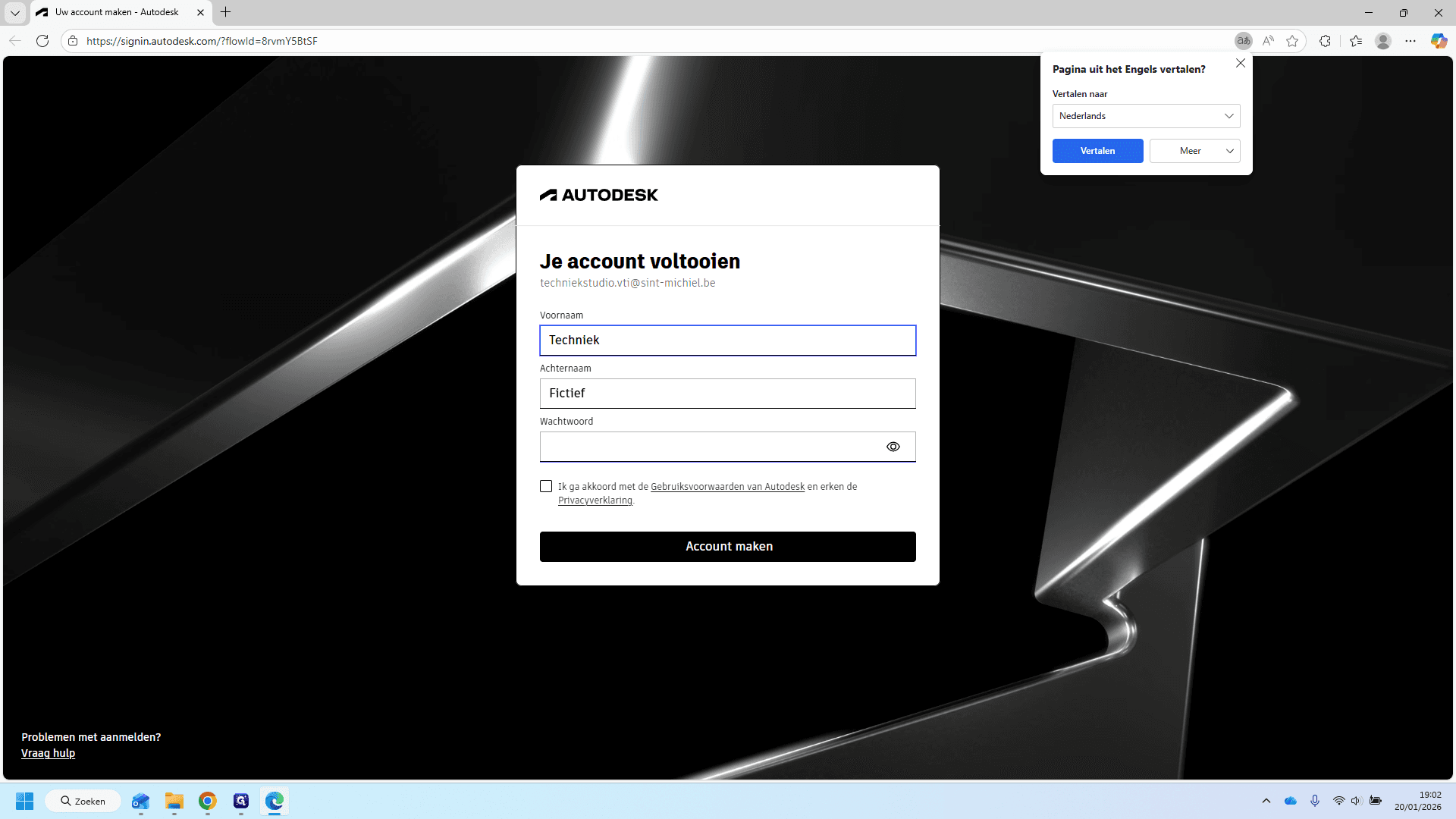This screenshot has height=819, width=1456.
Task: Open a new browser tab
Action: click(x=225, y=12)
